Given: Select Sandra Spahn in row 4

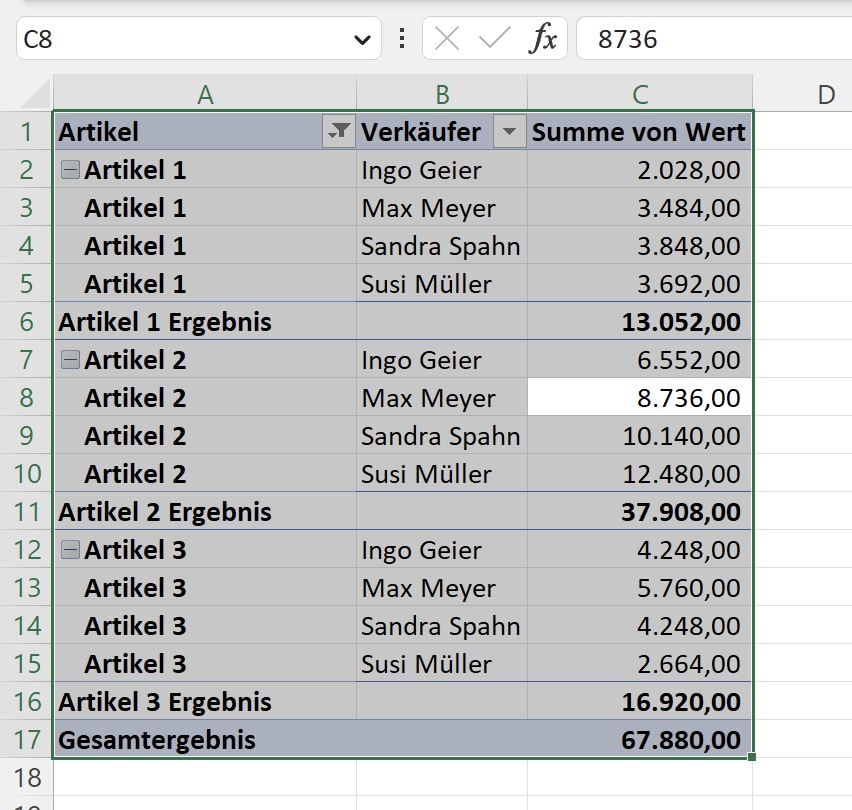Looking at the screenshot, I should 442,246.
